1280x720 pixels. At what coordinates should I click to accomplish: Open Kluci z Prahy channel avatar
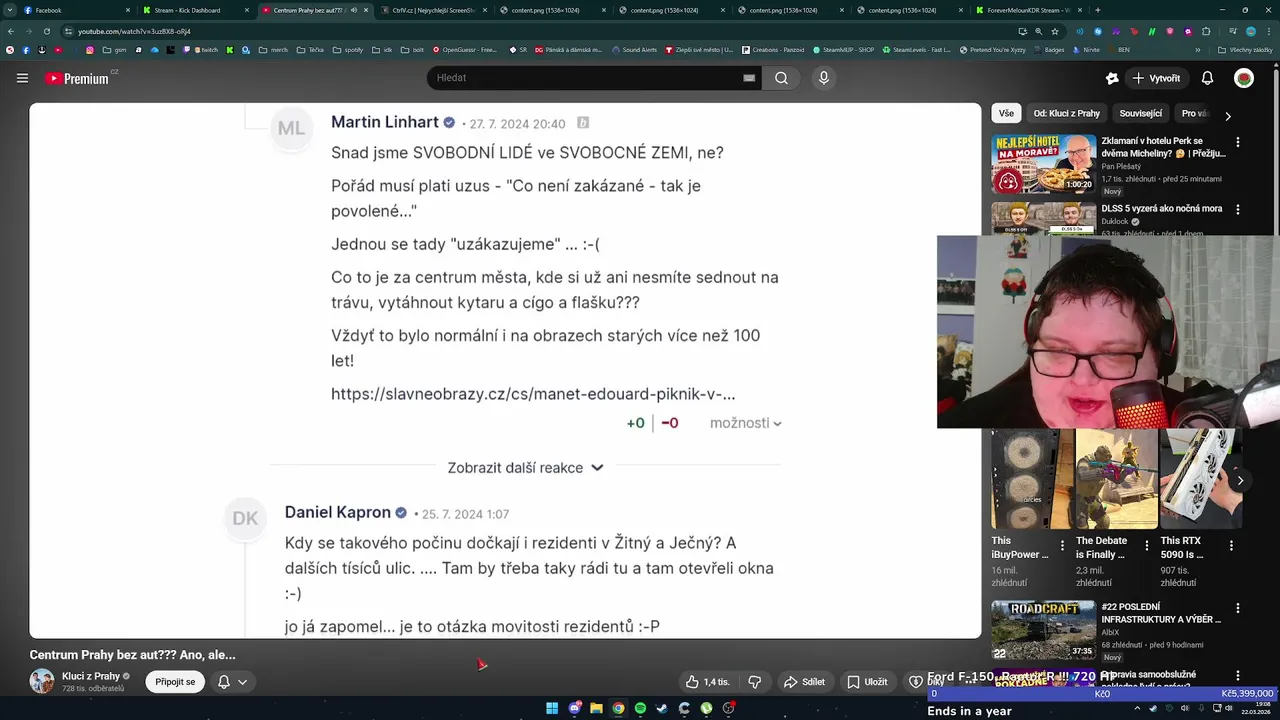tap(42, 682)
